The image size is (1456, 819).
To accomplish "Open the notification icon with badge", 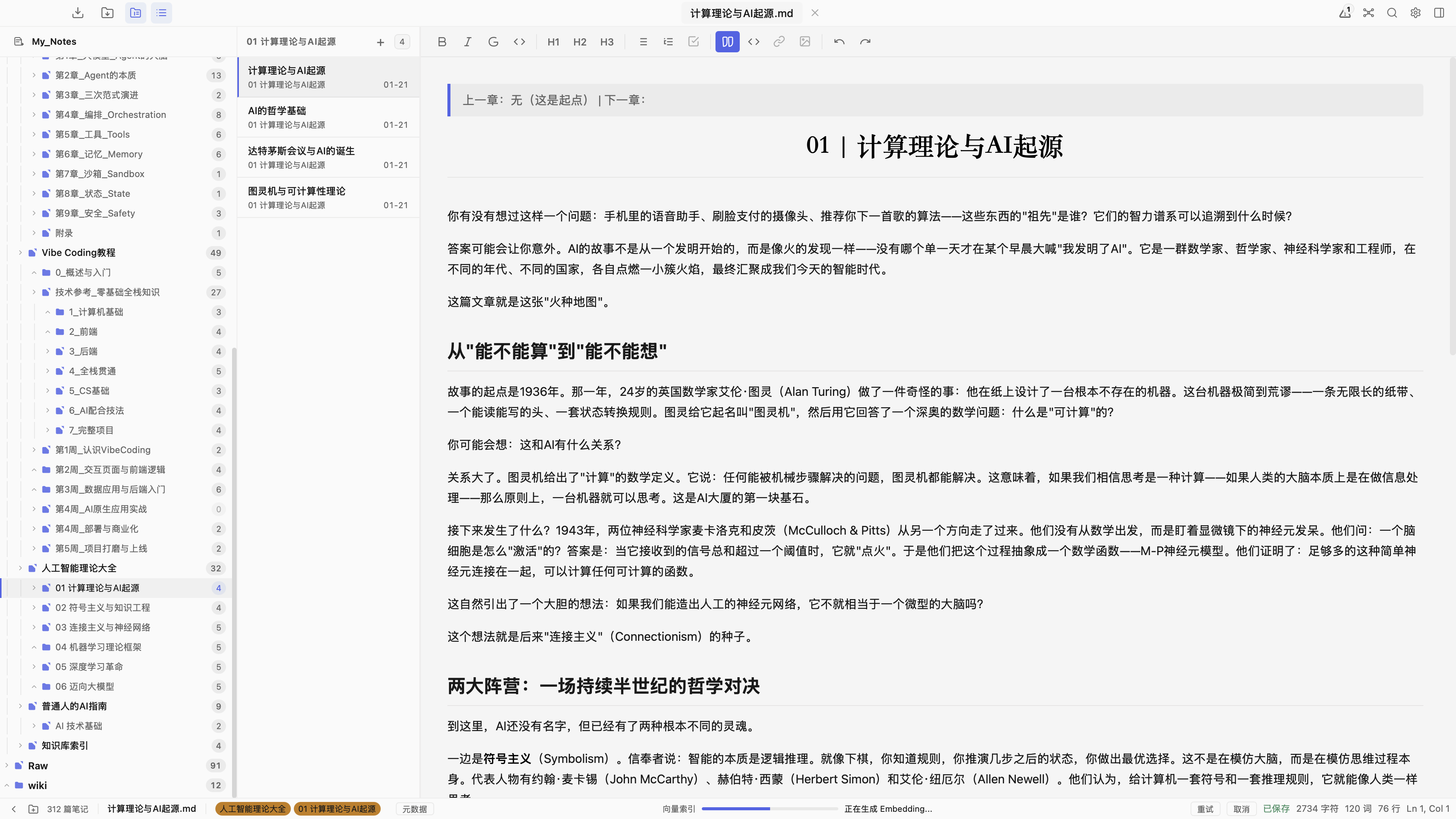I will pos(1345,13).
